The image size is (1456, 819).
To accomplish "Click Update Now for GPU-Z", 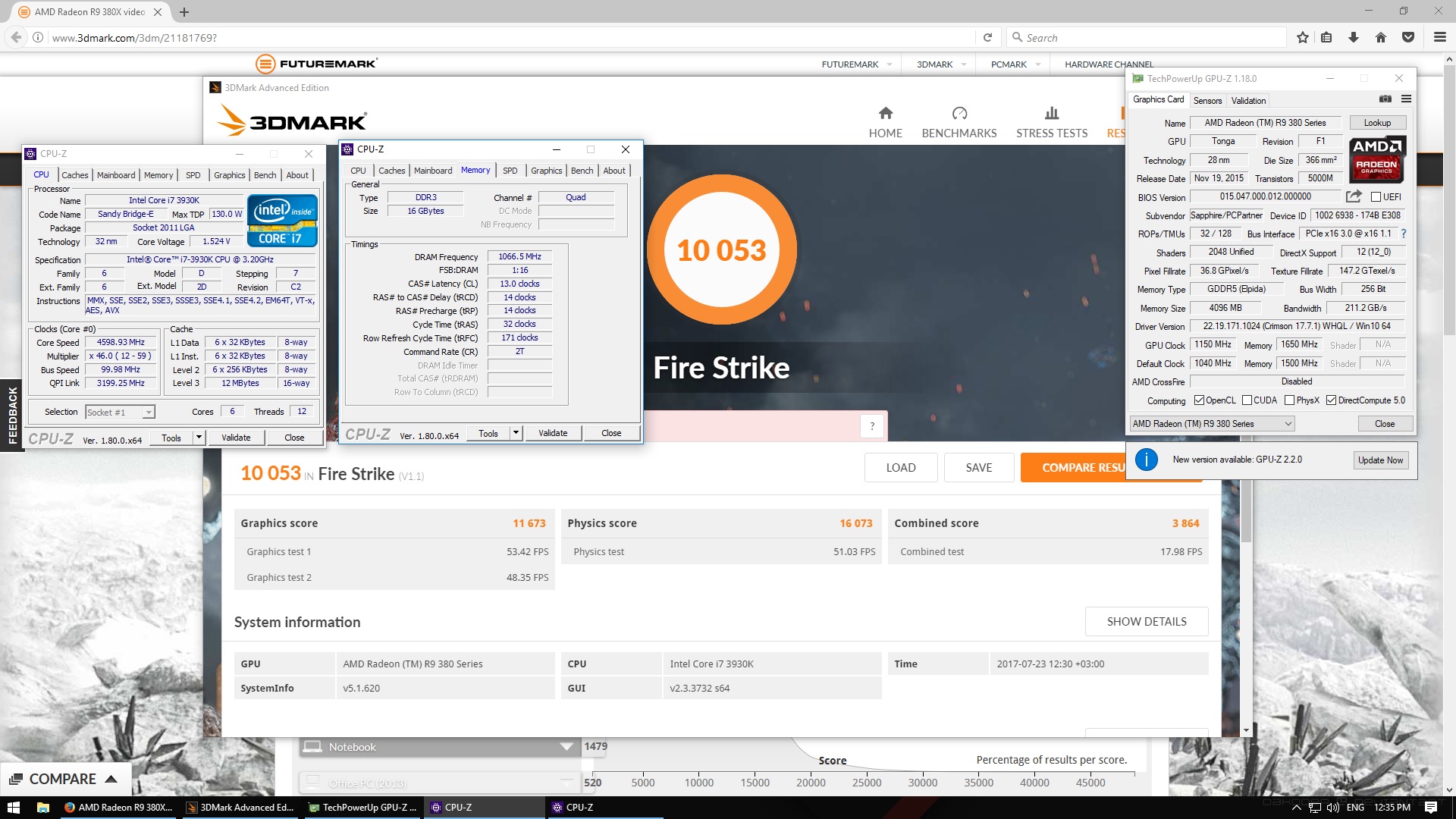I will tap(1380, 460).
